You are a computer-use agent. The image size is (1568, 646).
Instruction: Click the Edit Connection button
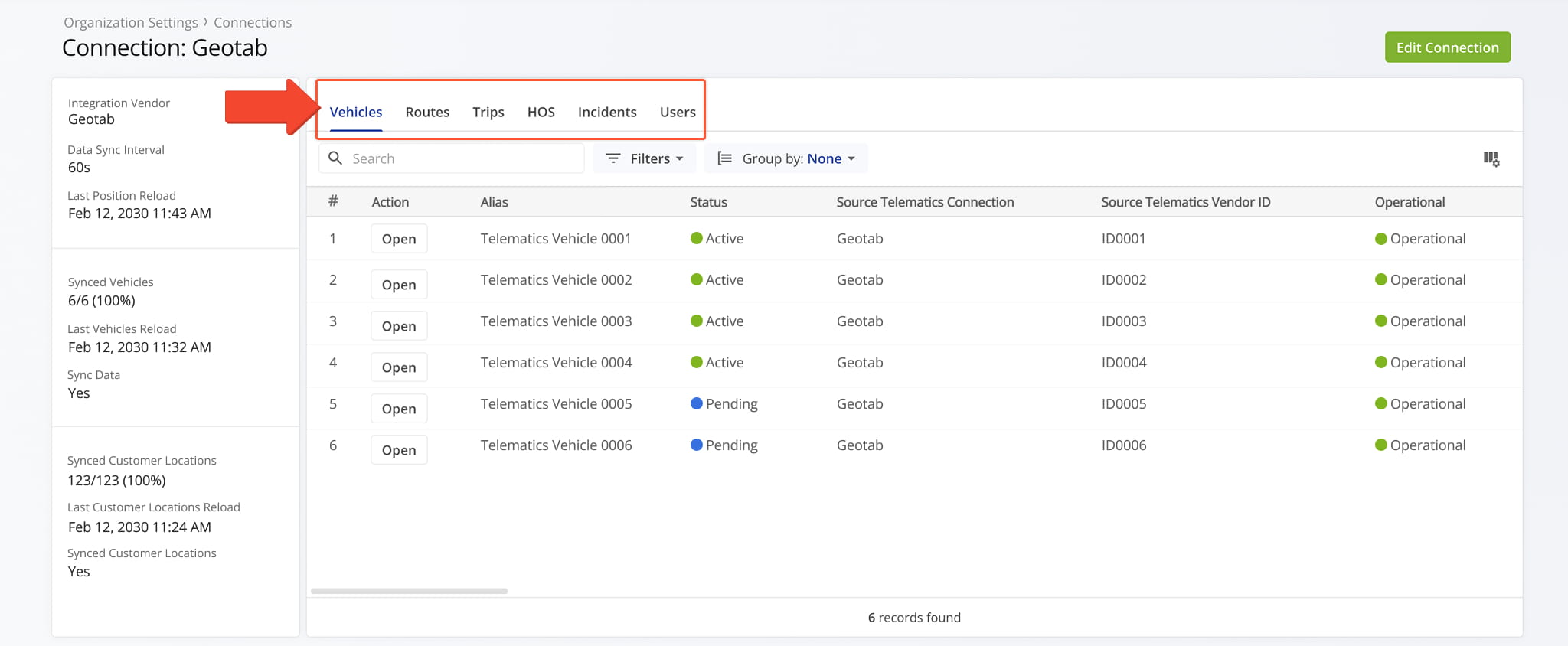pyautogui.click(x=1448, y=47)
